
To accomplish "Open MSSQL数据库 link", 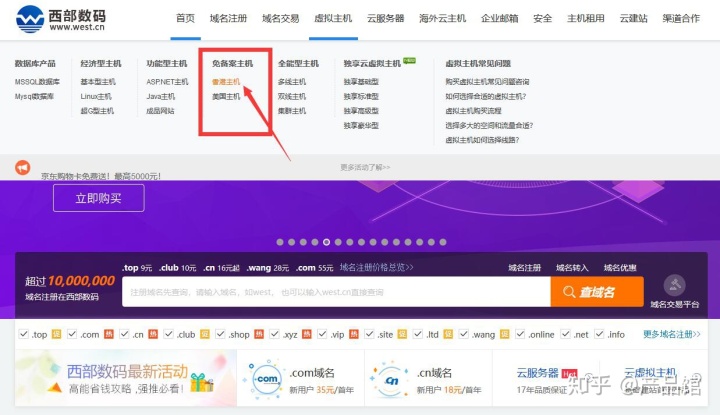I will click(37, 82).
